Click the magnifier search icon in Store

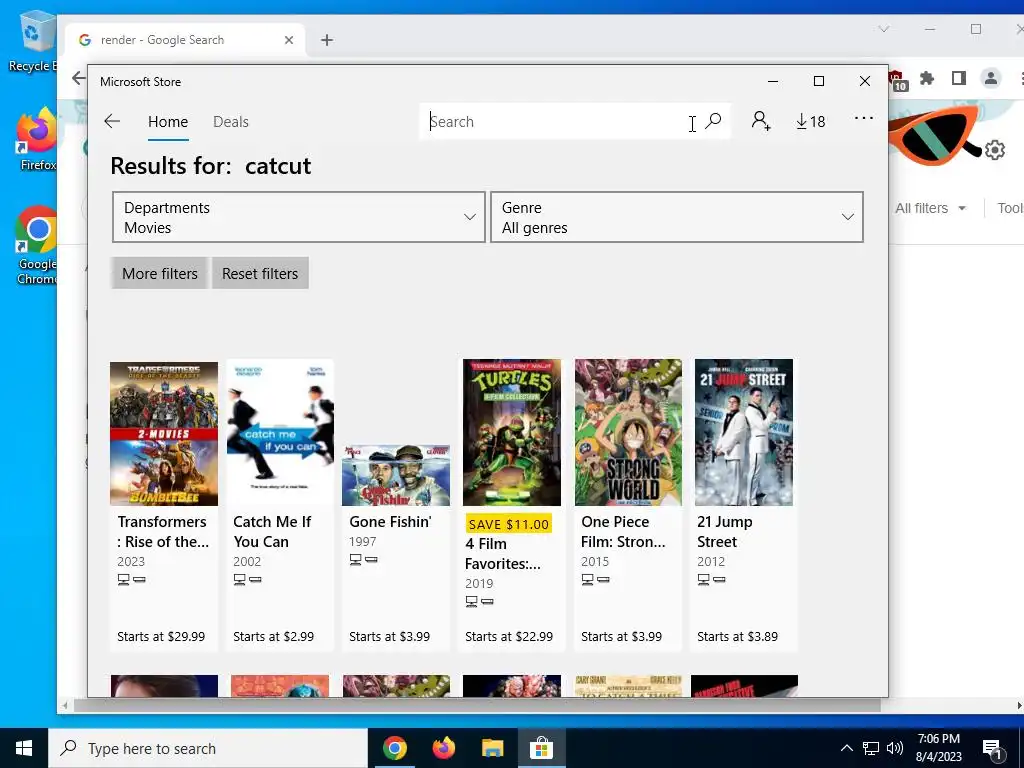pos(714,121)
